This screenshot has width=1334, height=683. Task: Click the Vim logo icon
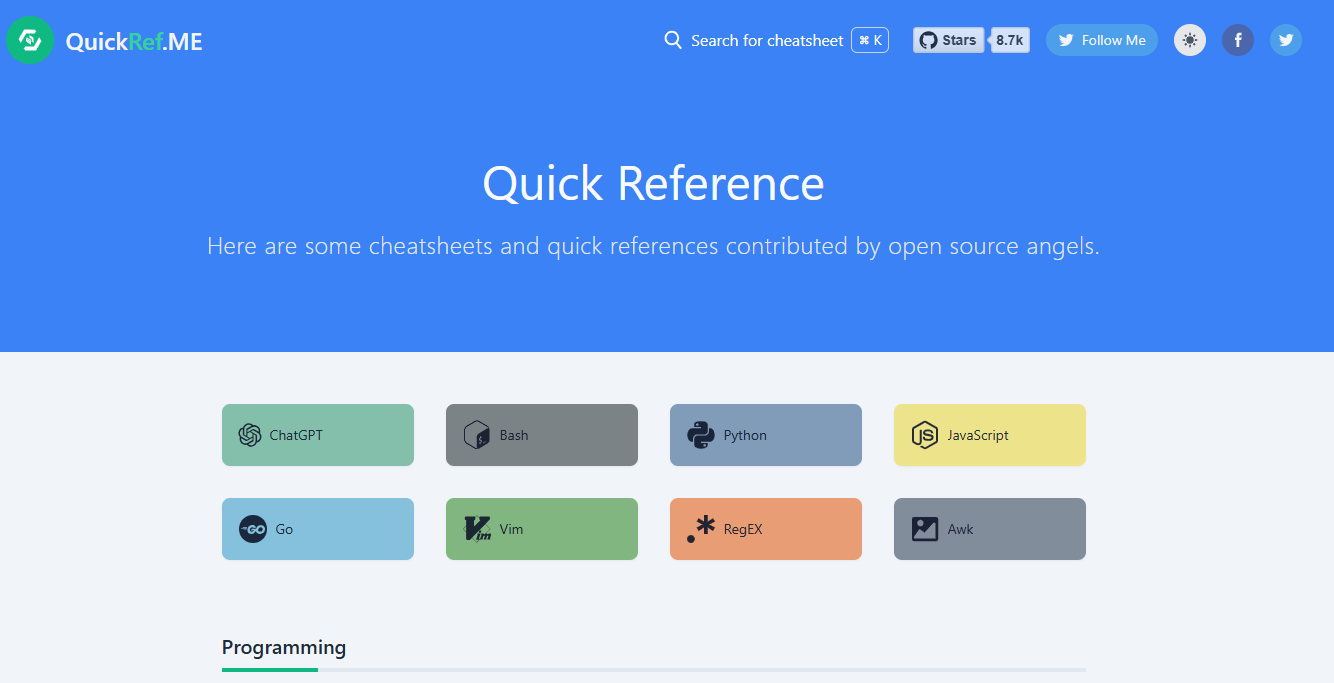[478, 529]
